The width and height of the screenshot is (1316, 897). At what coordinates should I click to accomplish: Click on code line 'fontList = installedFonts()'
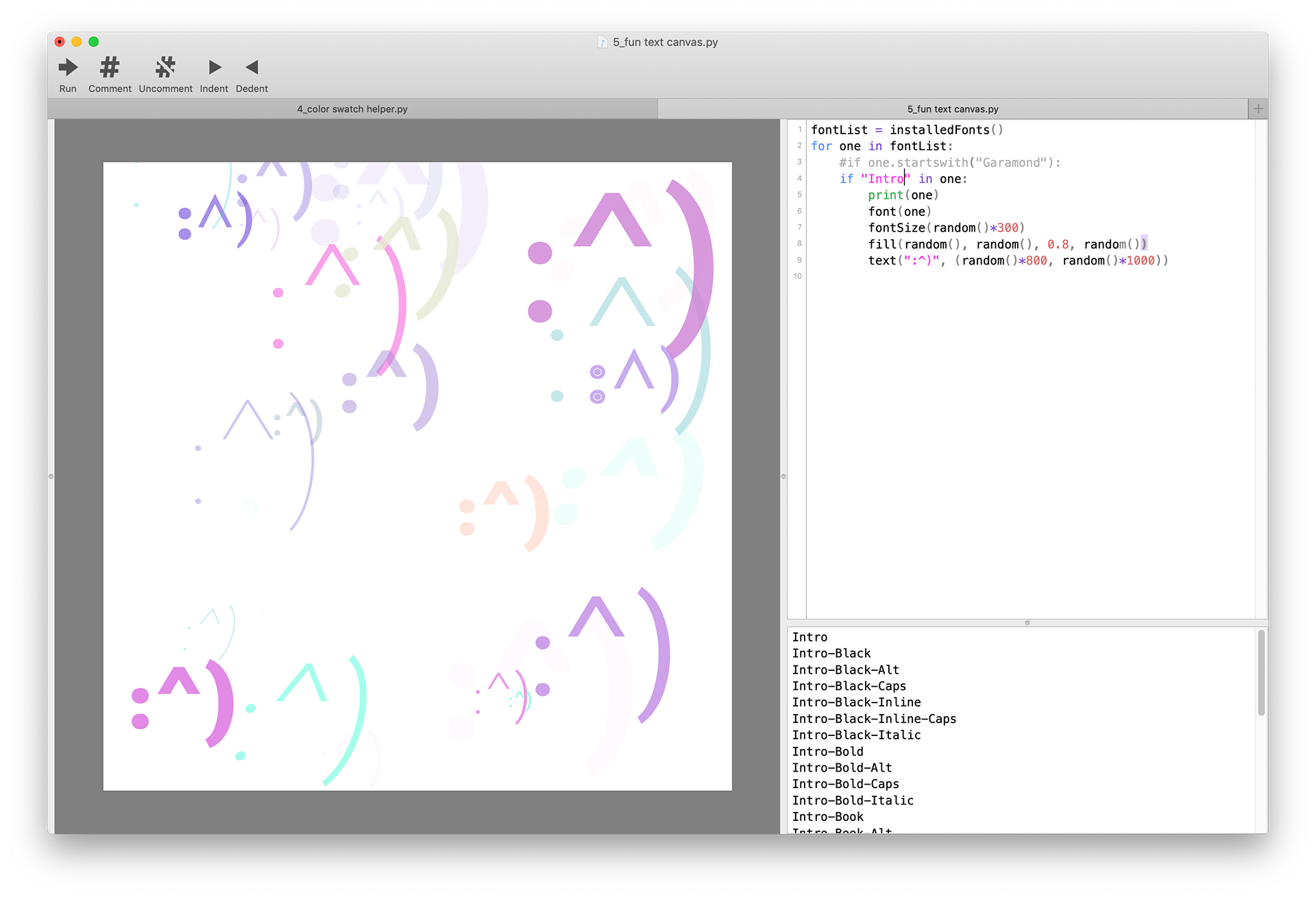pos(907,130)
